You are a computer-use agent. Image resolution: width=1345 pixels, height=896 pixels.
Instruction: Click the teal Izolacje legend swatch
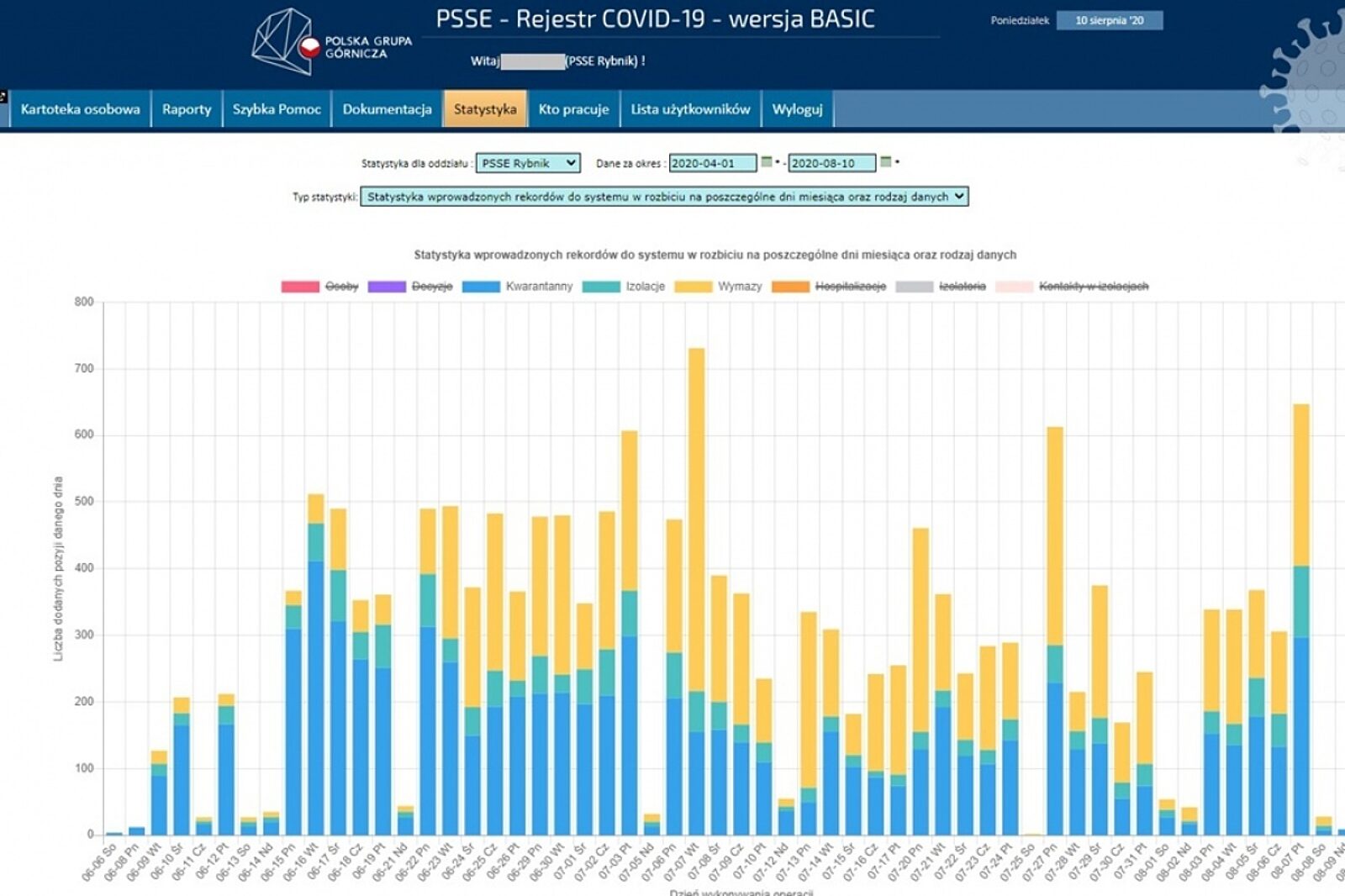601,287
